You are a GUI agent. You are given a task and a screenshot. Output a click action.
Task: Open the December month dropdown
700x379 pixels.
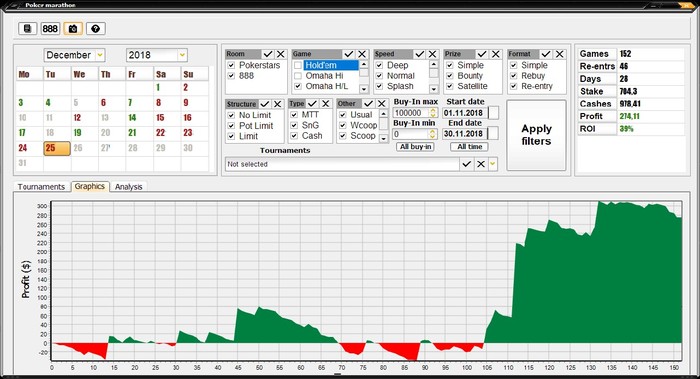100,55
